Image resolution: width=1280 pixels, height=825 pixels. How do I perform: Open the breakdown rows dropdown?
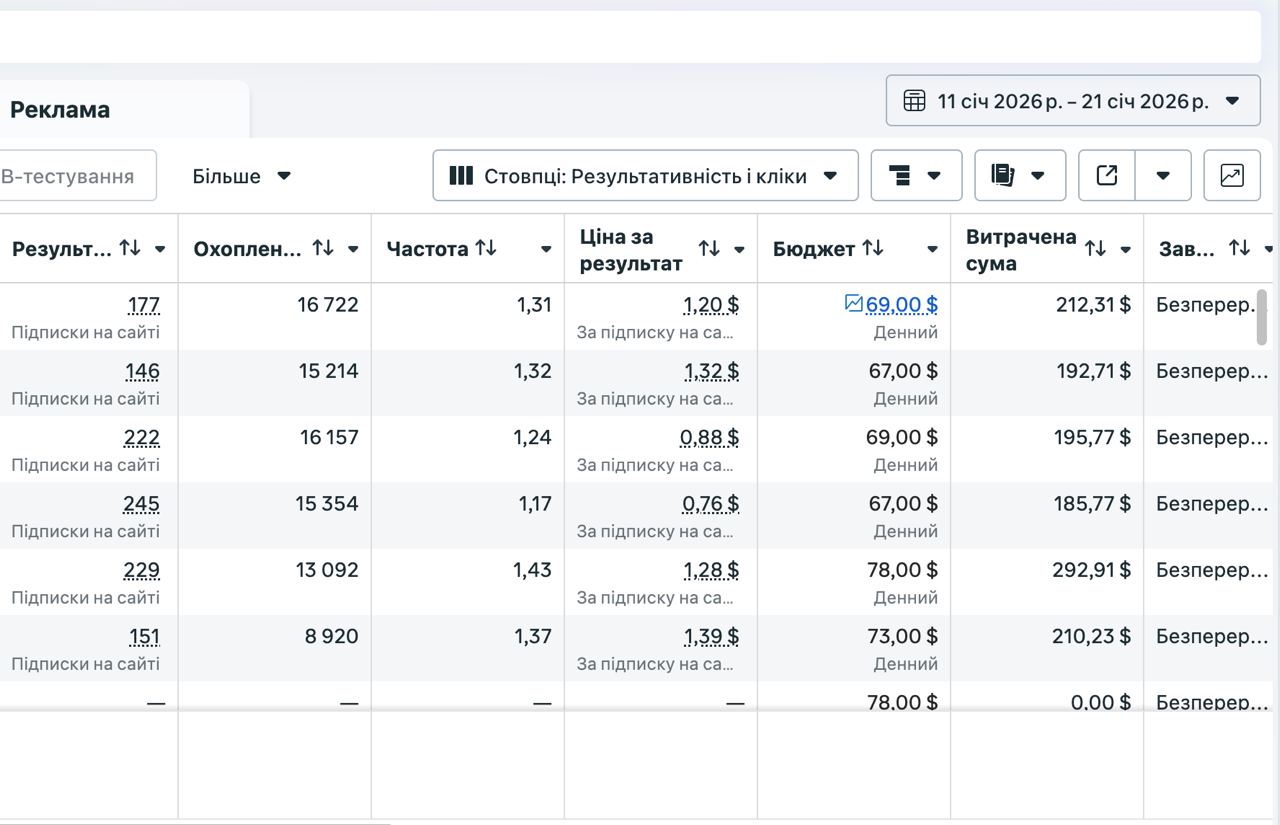[x=916, y=176]
